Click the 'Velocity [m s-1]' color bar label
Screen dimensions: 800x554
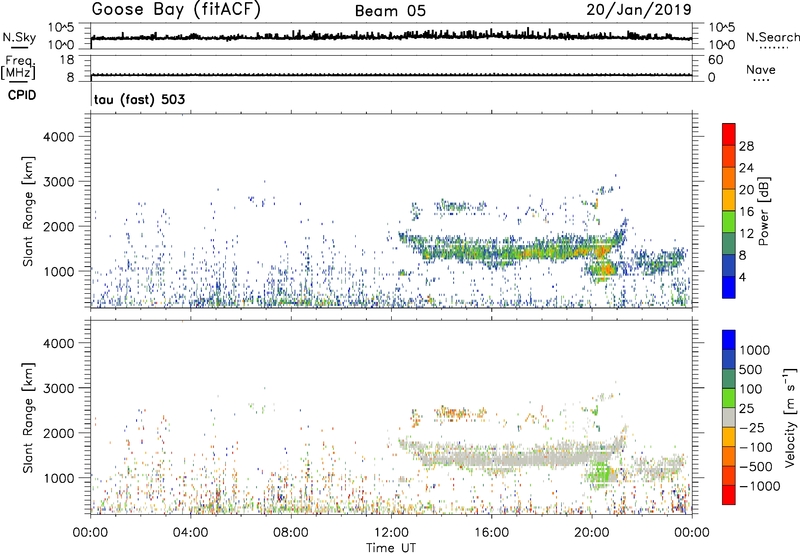coord(790,417)
